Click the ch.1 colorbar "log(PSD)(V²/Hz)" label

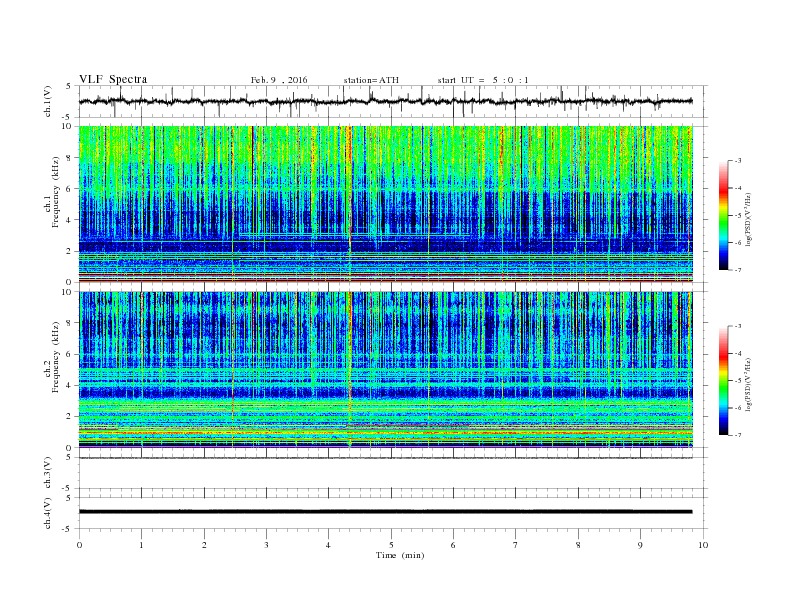[x=749, y=219]
